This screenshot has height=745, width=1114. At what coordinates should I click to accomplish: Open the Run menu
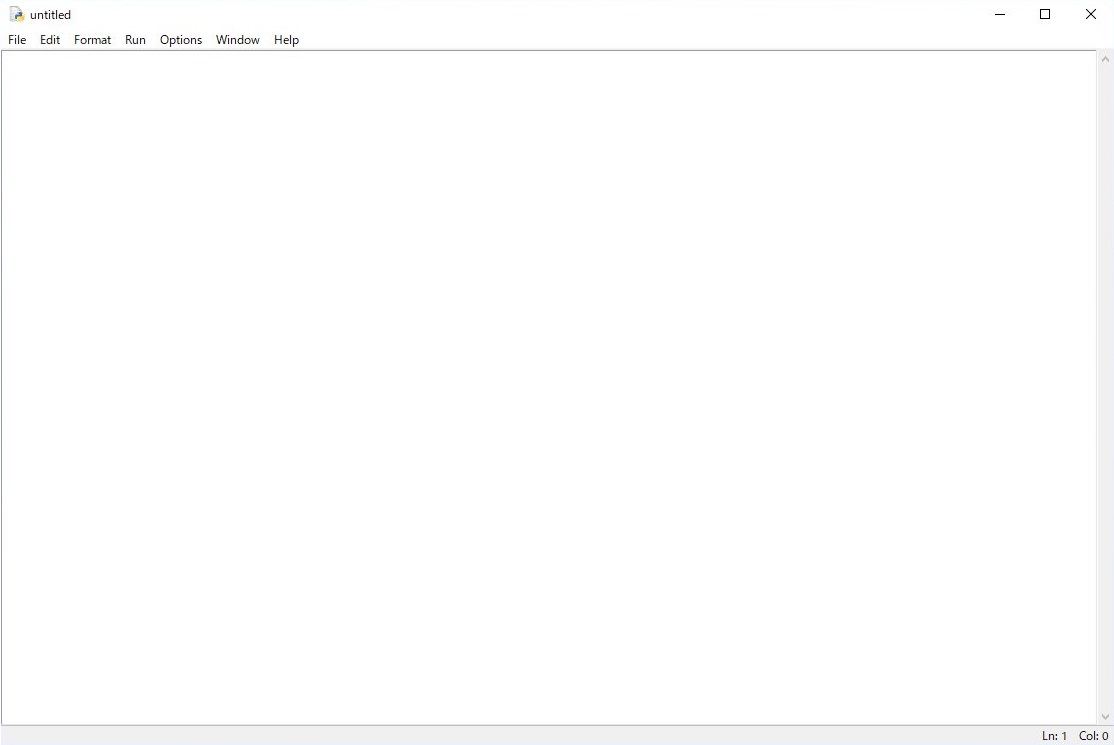tap(135, 40)
